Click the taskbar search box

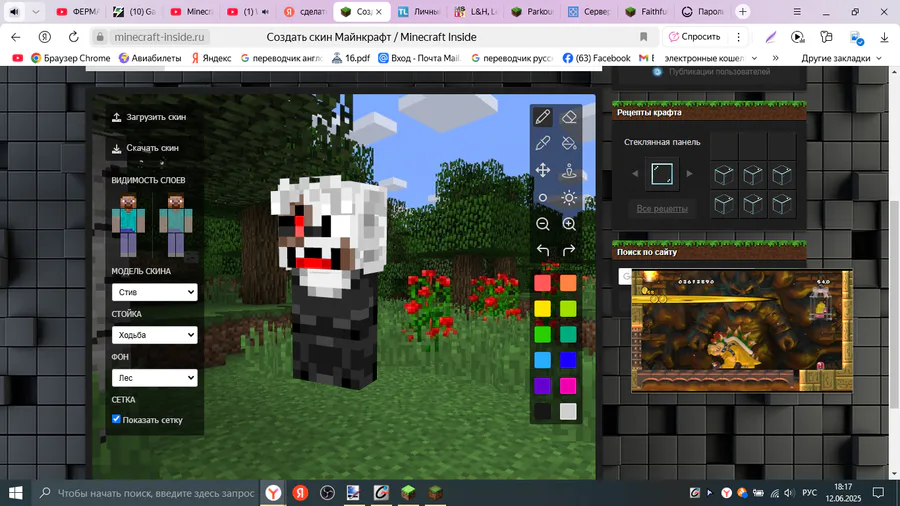(x=145, y=493)
